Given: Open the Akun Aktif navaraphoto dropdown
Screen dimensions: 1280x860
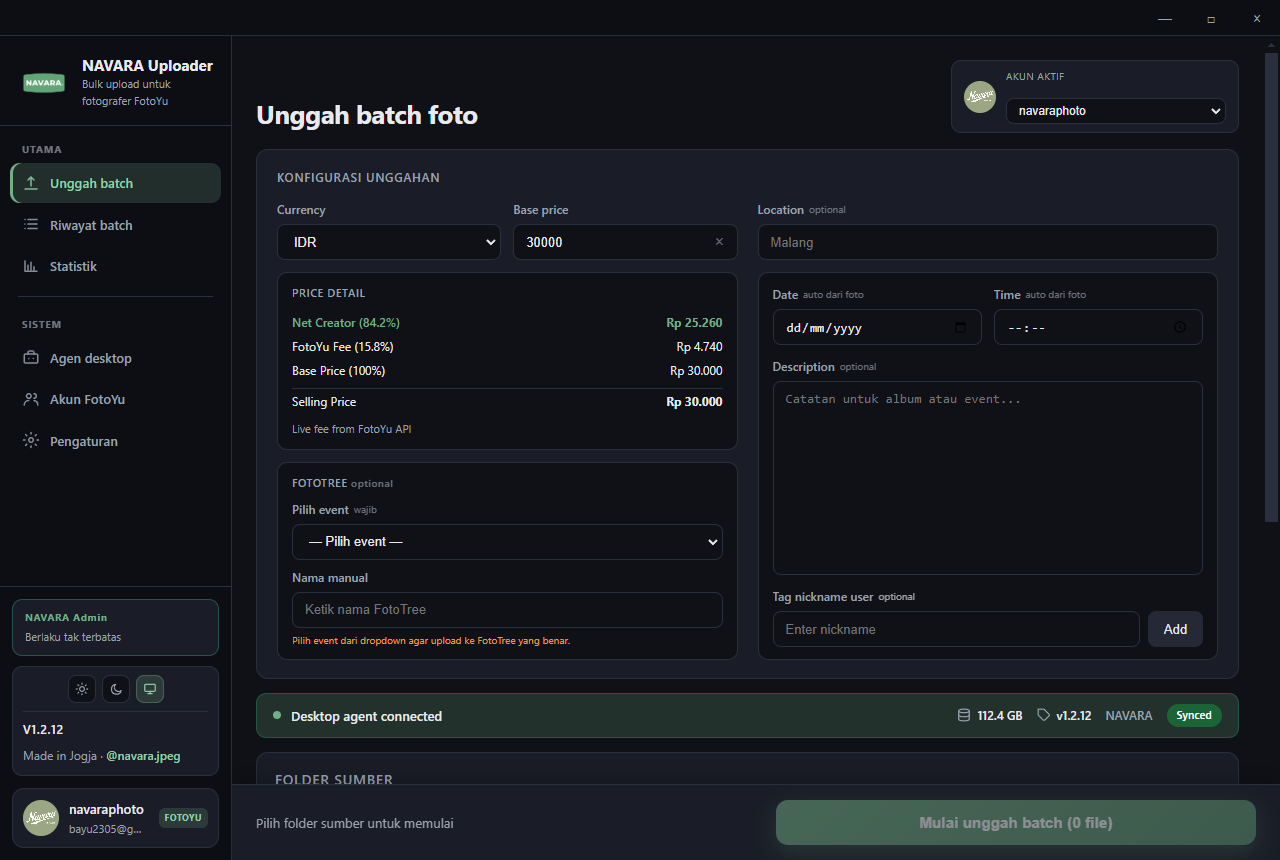Looking at the screenshot, I should 1116,111.
